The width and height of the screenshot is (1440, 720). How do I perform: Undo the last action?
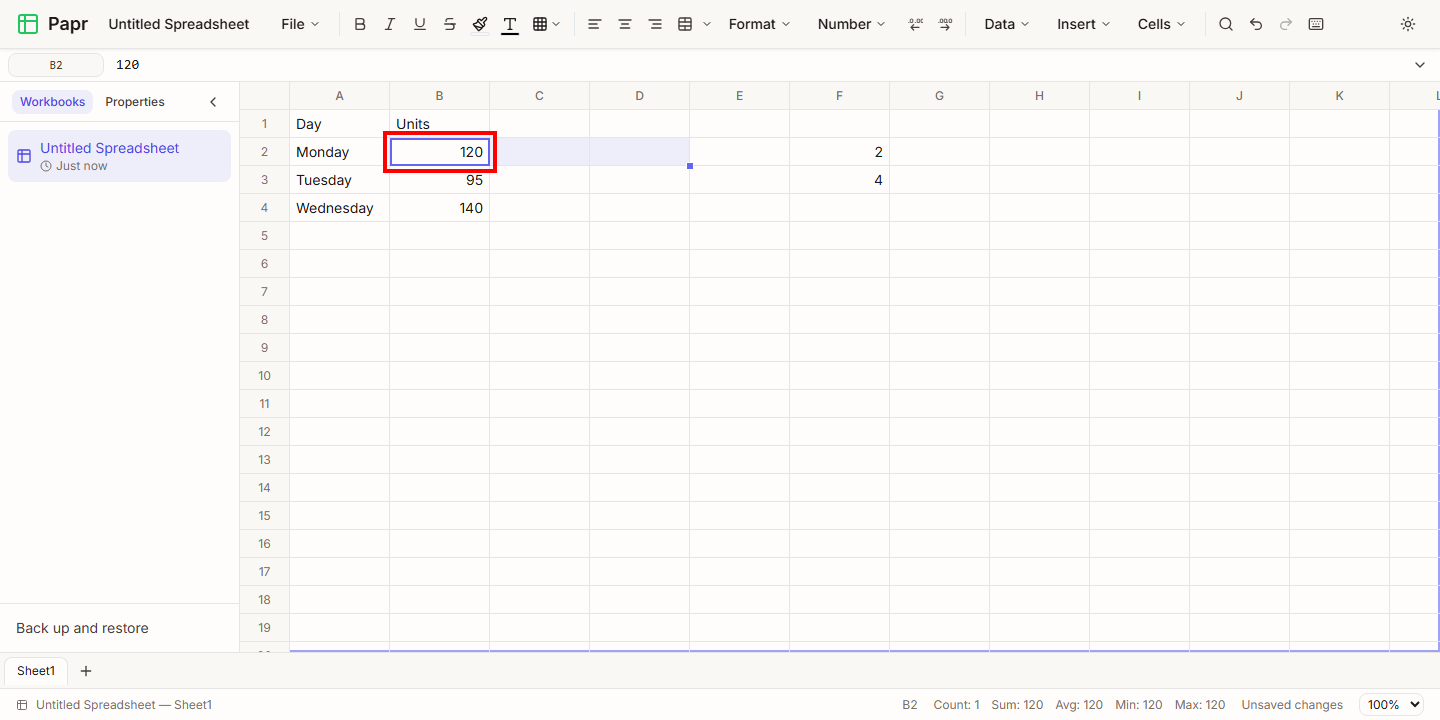[1256, 24]
